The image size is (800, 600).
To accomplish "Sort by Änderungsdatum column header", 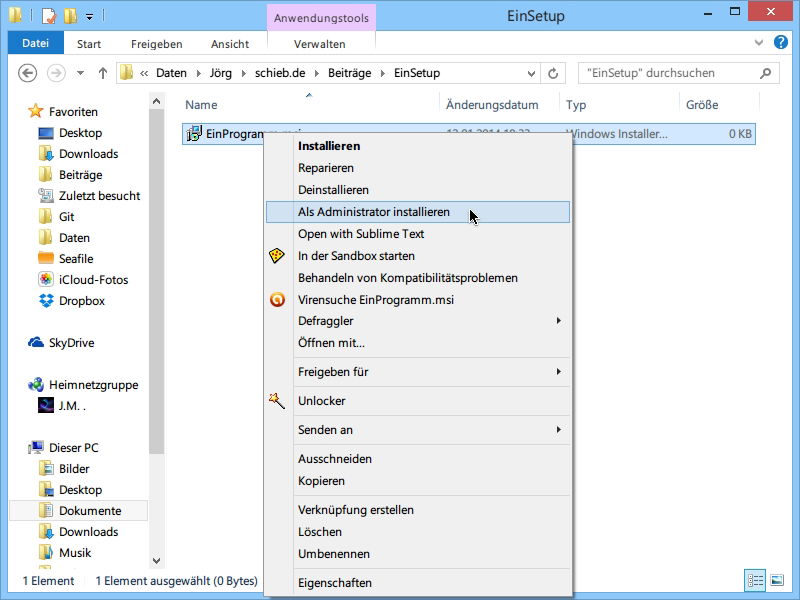I will [x=499, y=105].
